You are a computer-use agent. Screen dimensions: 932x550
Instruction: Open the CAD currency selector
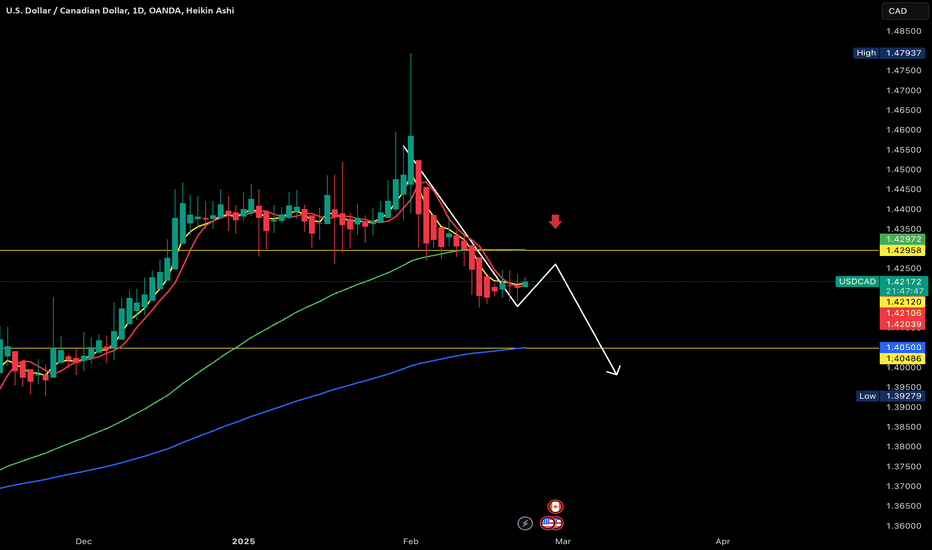[x=904, y=11]
